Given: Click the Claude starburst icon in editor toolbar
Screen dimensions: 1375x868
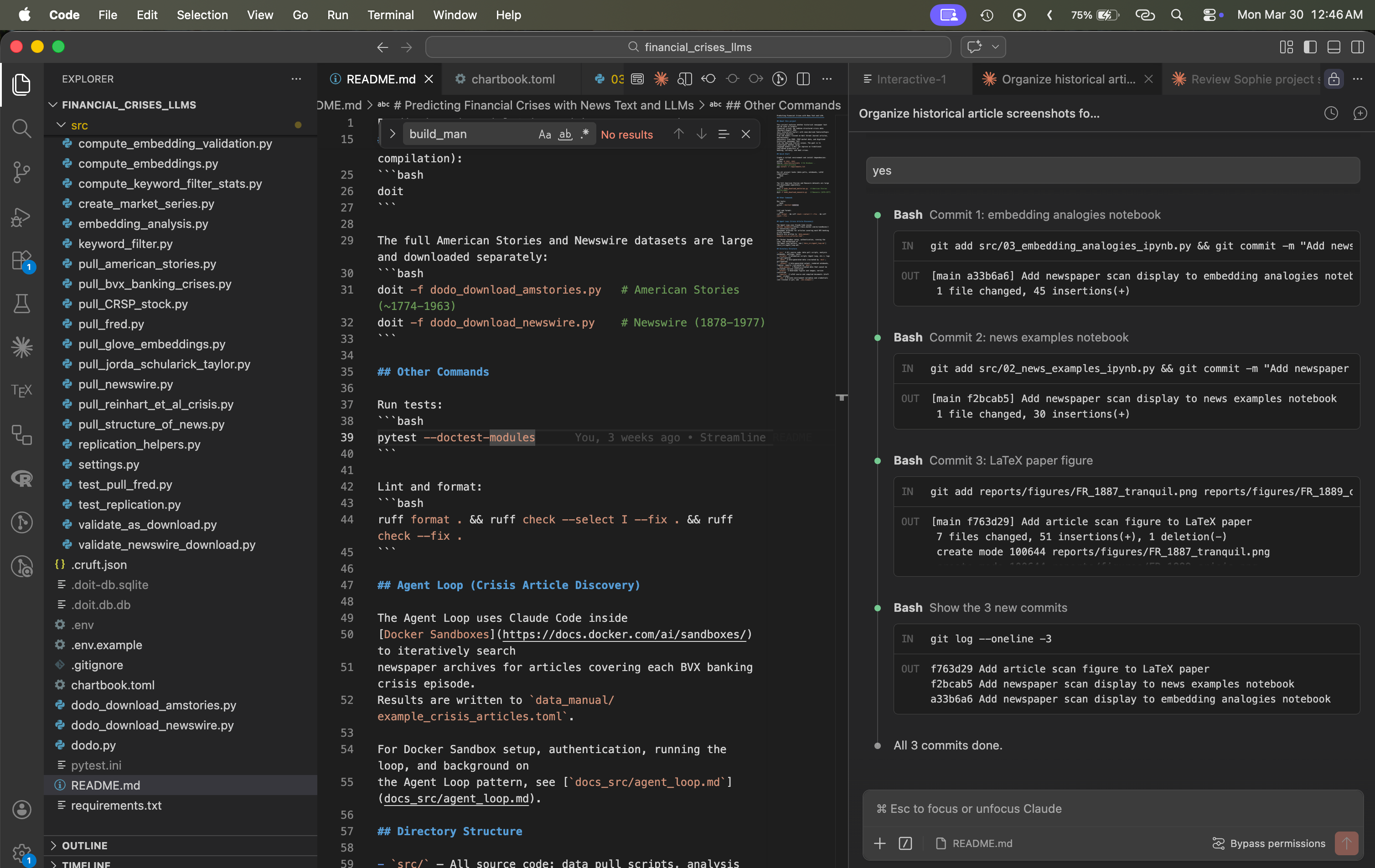Looking at the screenshot, I should point(661,79).
